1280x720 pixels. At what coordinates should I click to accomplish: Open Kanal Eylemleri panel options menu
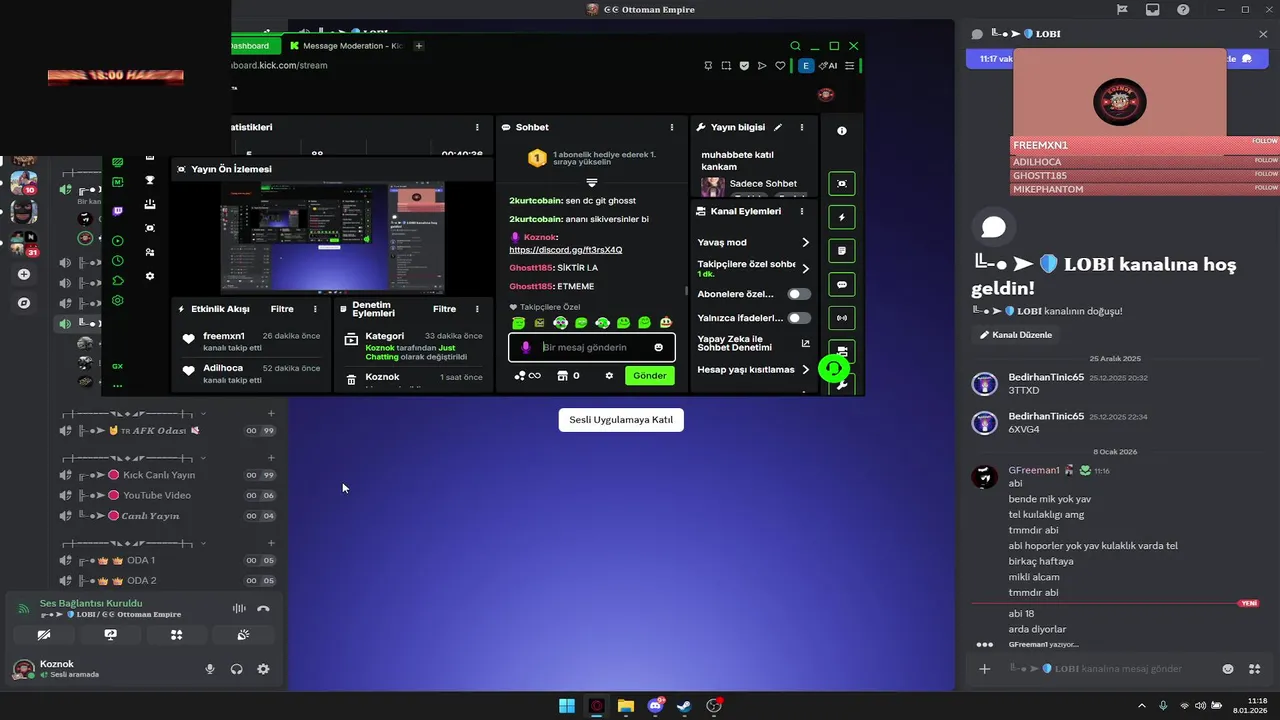pos(801,212)
